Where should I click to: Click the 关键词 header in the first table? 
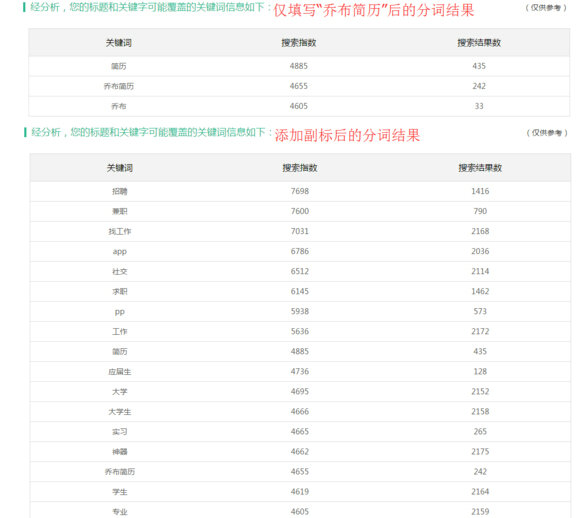pos(118,43)
